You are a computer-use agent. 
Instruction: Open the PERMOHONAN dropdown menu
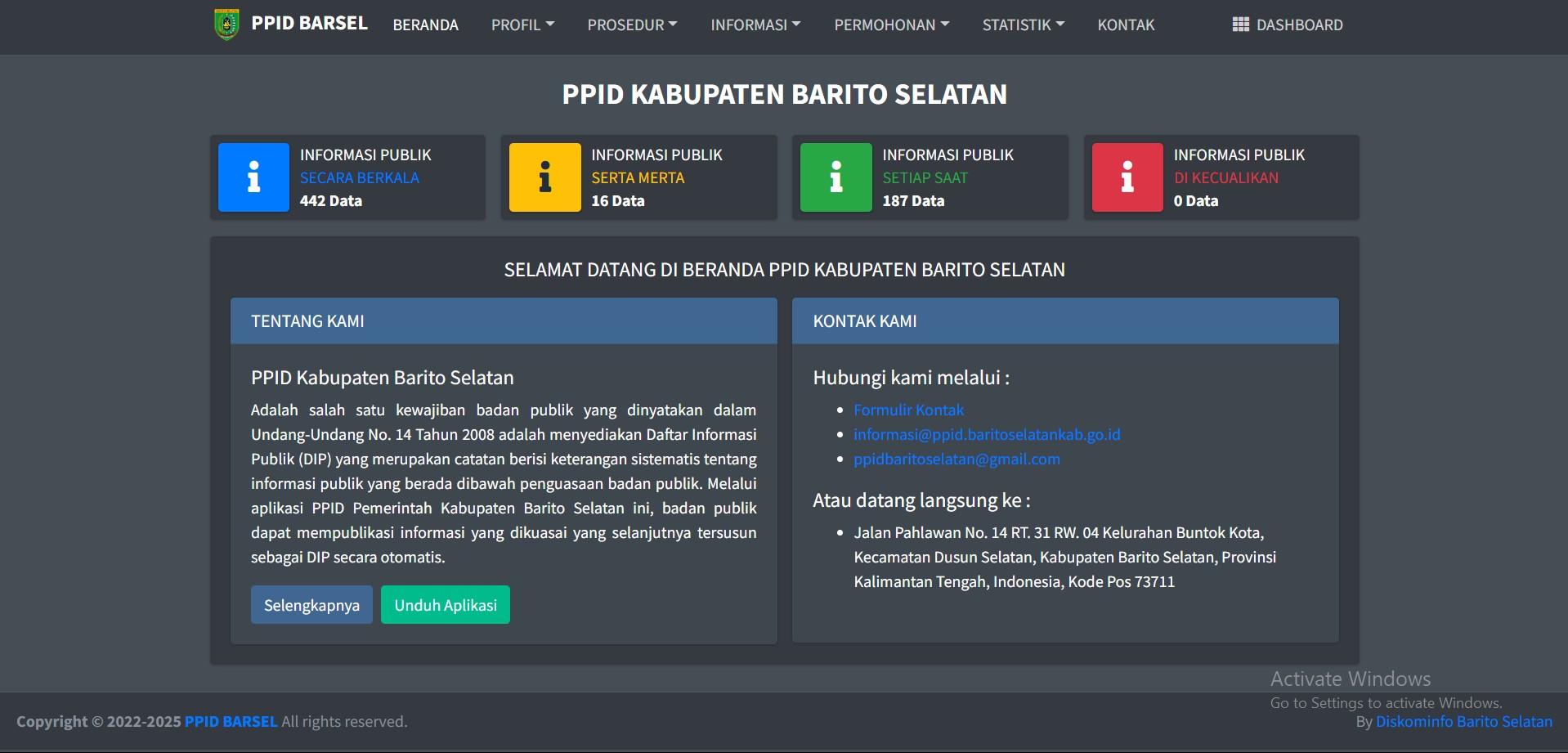pyautogui.click(x=891, y=25)
